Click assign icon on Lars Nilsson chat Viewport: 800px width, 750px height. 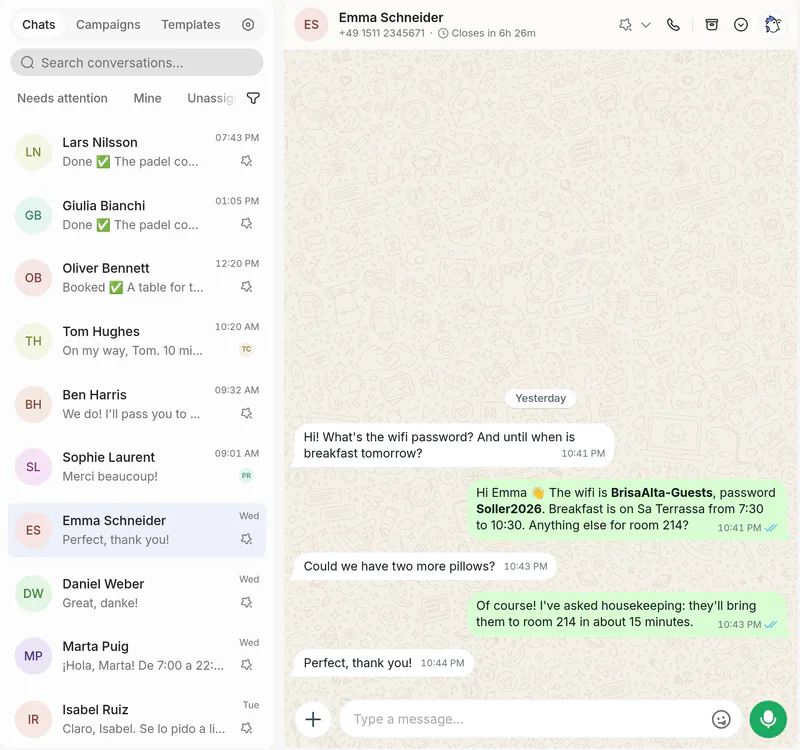246,161
